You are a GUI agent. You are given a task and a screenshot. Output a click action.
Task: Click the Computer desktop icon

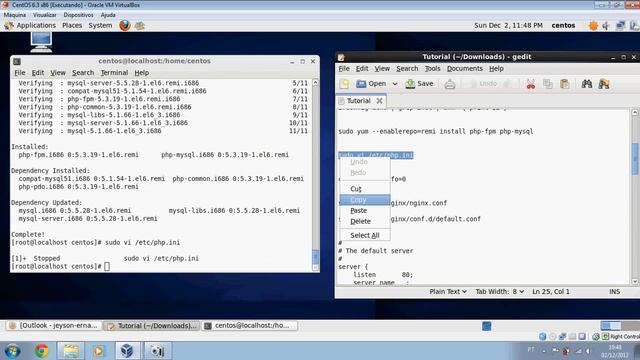point(41,42)
